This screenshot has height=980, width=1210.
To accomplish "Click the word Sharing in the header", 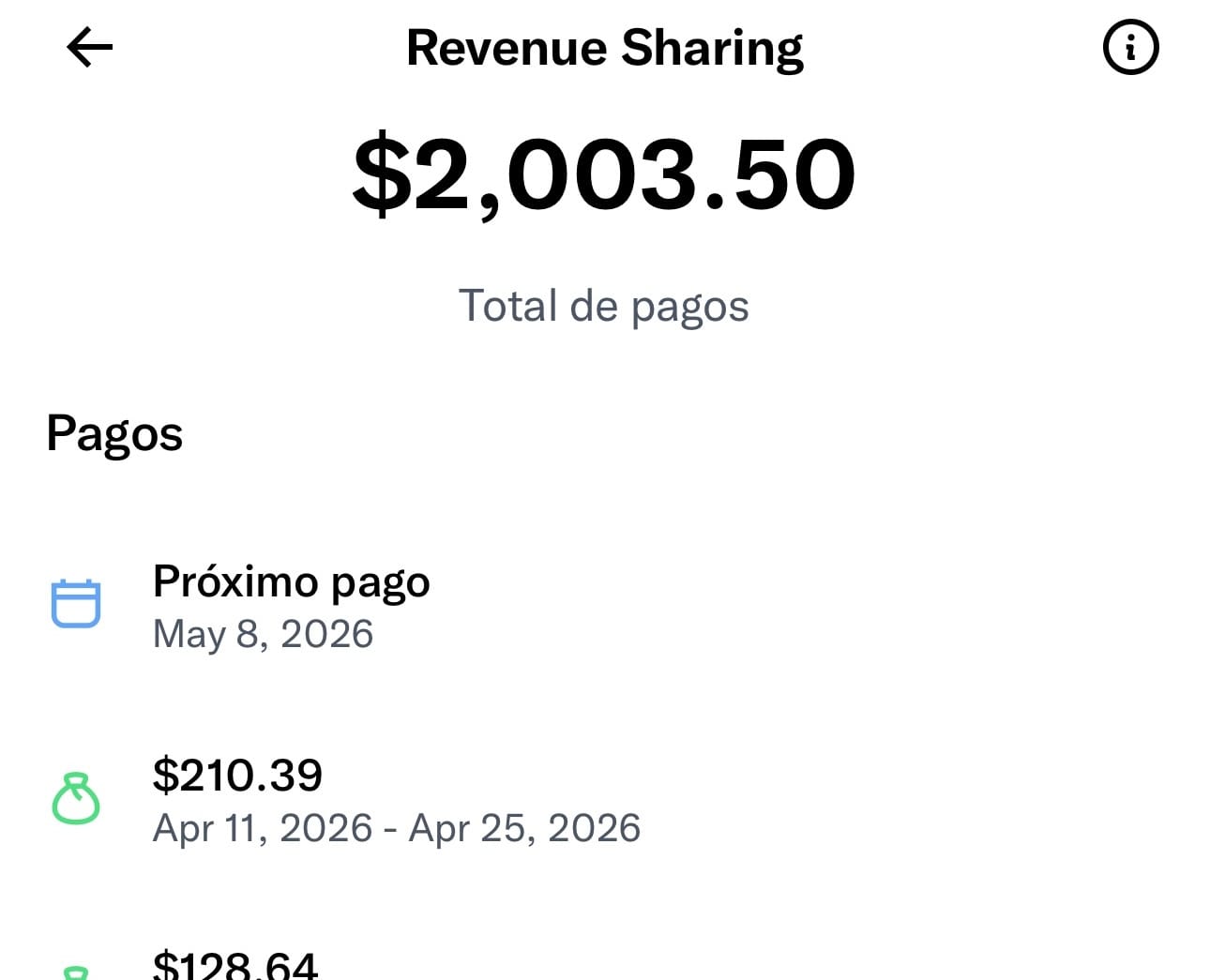I will 712,49.
